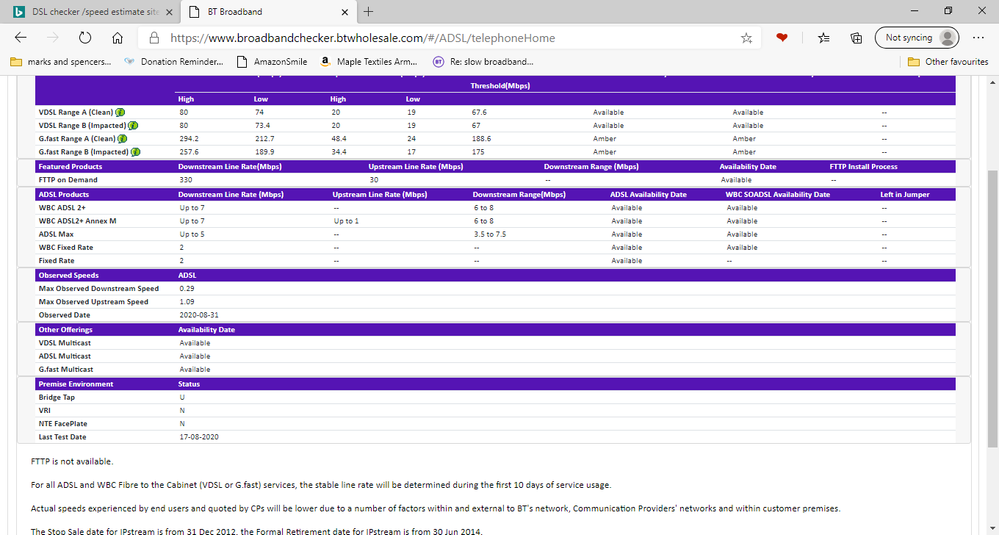Refresh the current page

85,38
